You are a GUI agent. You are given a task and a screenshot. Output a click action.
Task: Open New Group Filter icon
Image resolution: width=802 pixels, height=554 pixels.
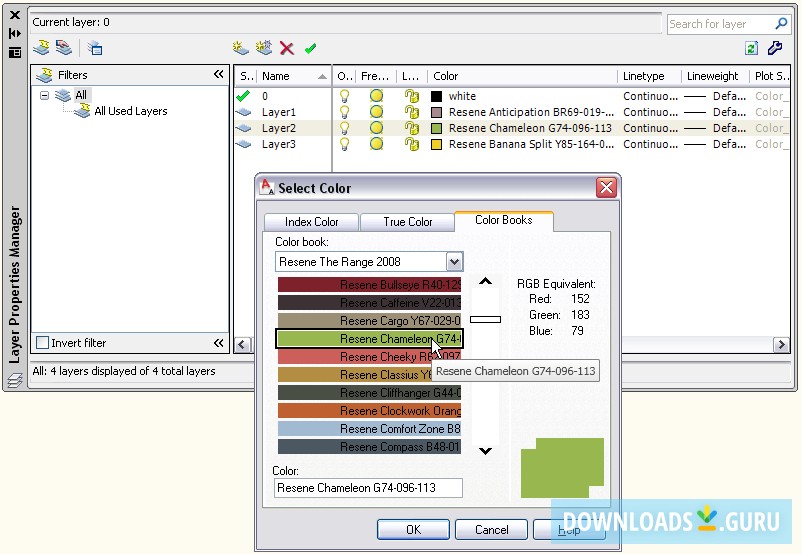(64, 48)
